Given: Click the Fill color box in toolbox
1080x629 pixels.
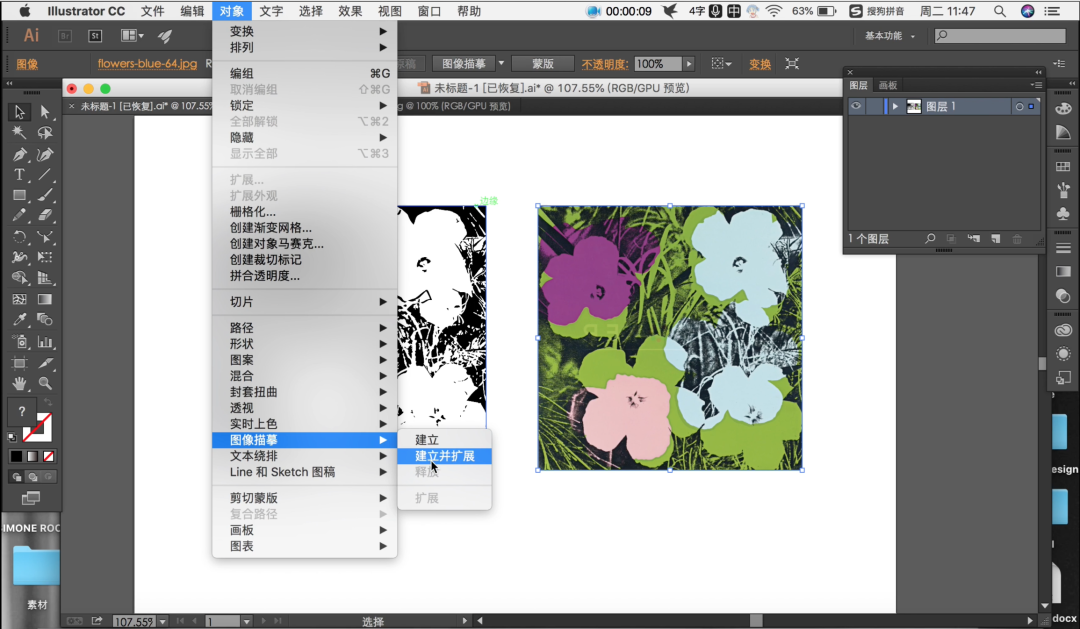Looking at the screenshot, I should click(x=21, y=411).
